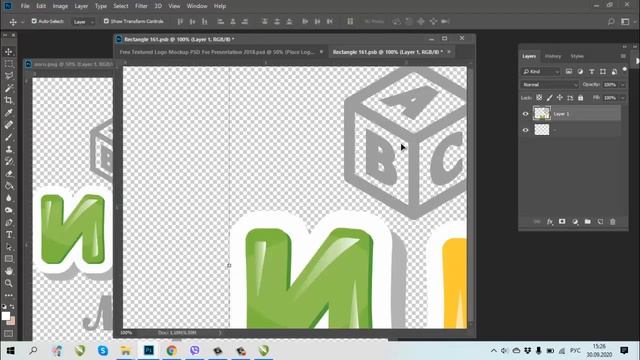
Task: Hide the bottom layer visibility eye
Action: click(526, 130)
